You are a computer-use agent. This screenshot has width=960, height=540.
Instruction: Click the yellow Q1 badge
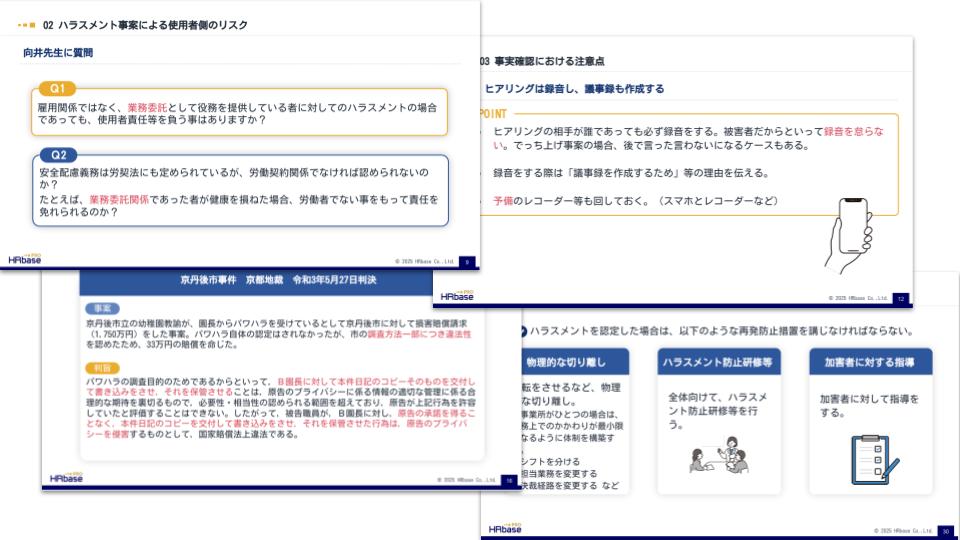(x=57, y=89)
